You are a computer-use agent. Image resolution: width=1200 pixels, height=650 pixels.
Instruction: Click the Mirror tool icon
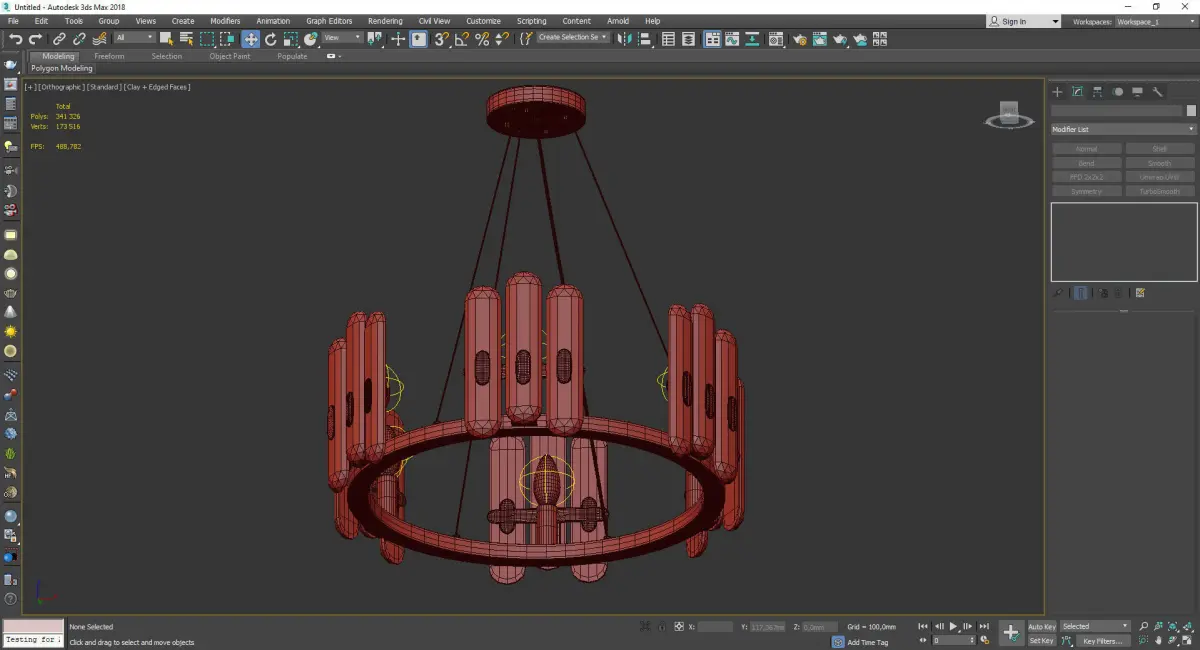pyautogui.click(x=623, y=39)
